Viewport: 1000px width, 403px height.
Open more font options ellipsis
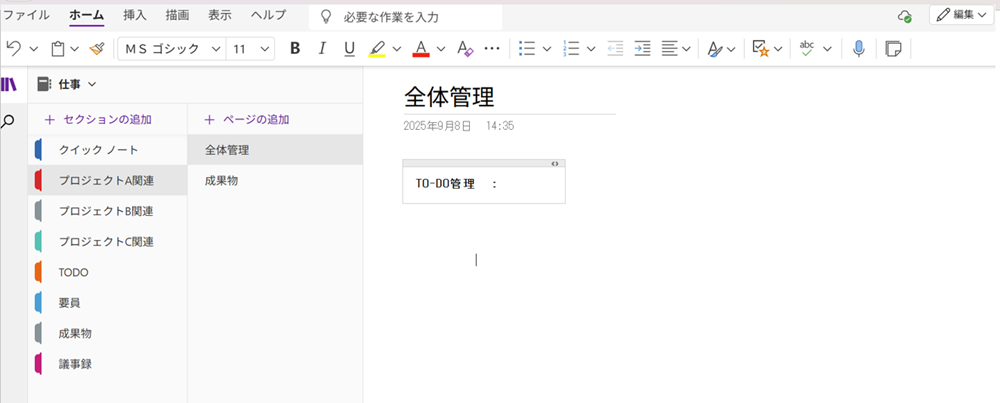tap(492, 48)
